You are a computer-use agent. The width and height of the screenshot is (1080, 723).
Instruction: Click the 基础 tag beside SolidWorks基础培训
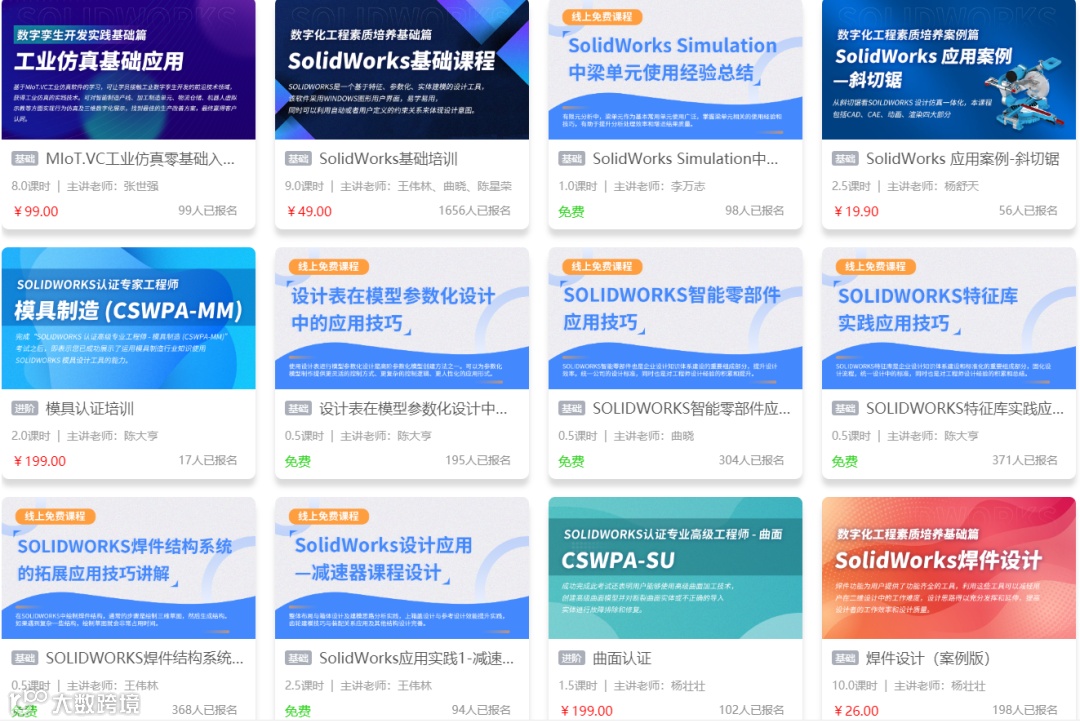coord(298,159)
